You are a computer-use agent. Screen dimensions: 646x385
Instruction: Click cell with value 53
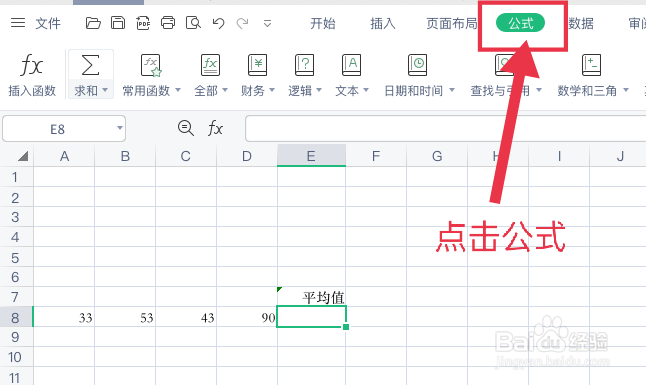125,317
